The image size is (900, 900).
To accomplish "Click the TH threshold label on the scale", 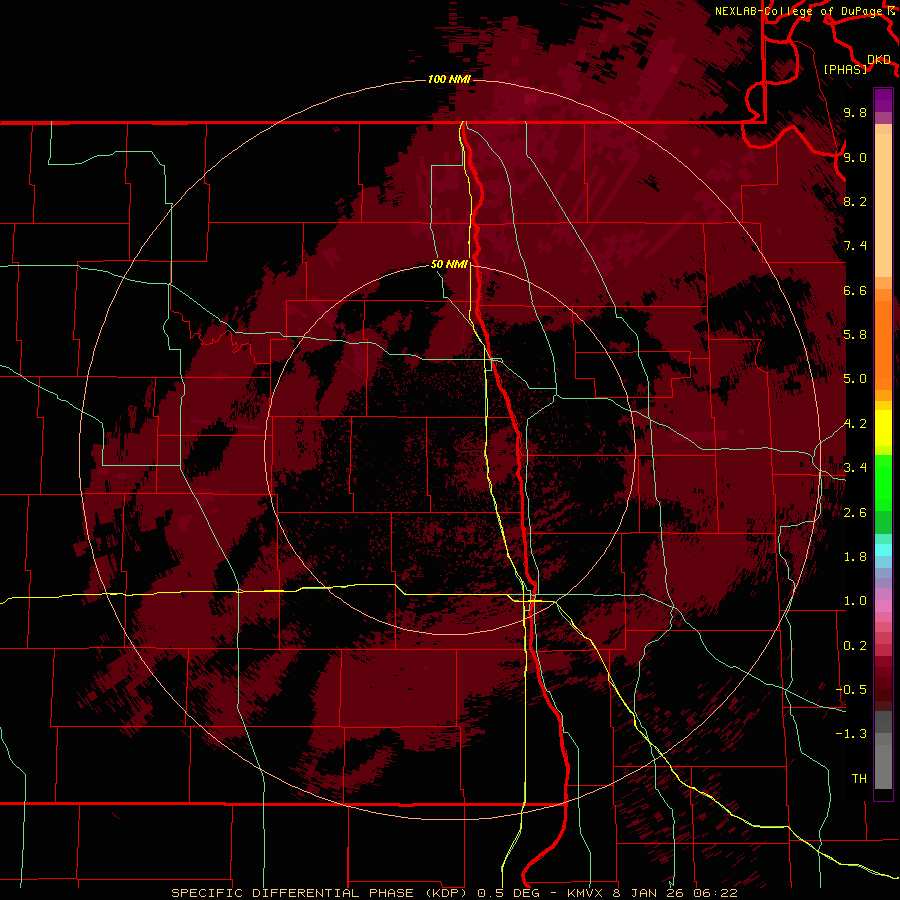I will (859, 779).
